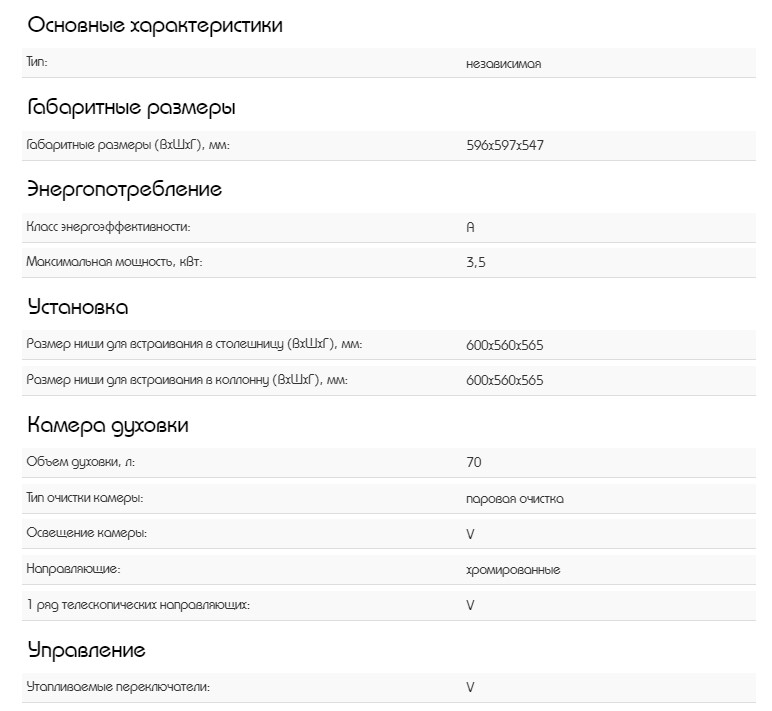The height and width of the screenshot is (711, 772).
Task: Select the oven volume value 70
Action: tap(474, 462)
